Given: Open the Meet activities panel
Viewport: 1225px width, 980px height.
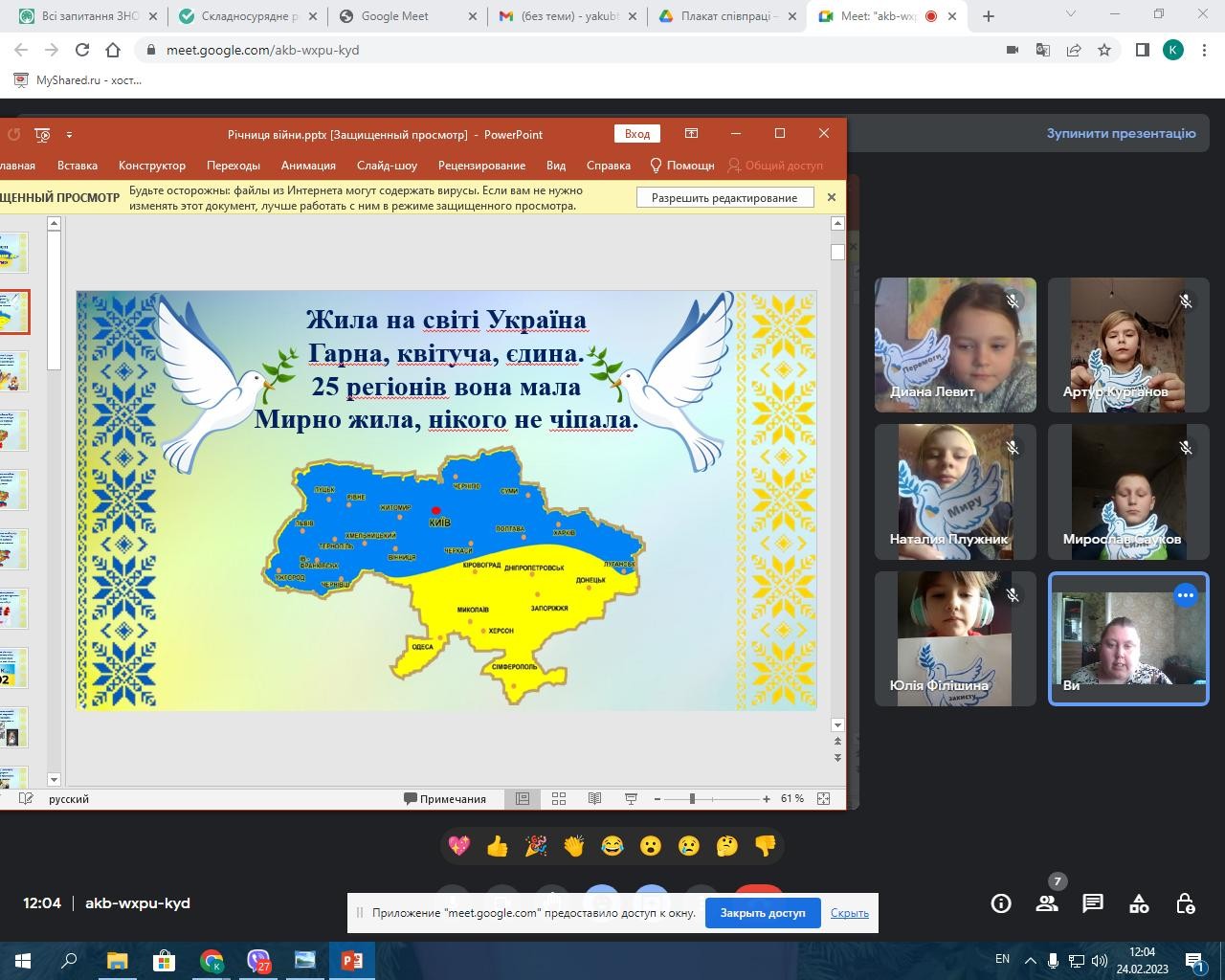Looking at the screenshot, I should tap(1139, 903).
